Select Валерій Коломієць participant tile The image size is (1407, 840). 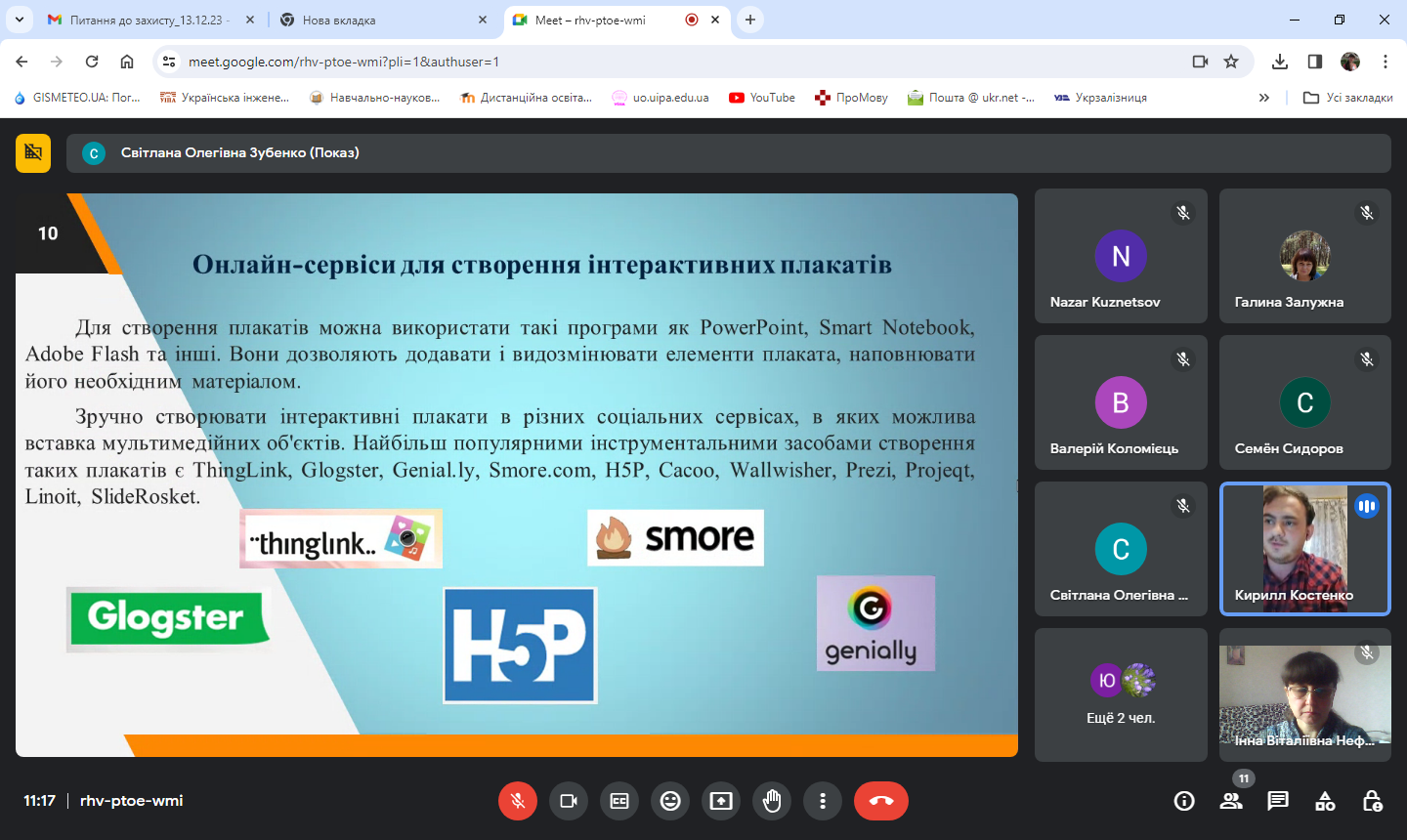pos(1121,402)
